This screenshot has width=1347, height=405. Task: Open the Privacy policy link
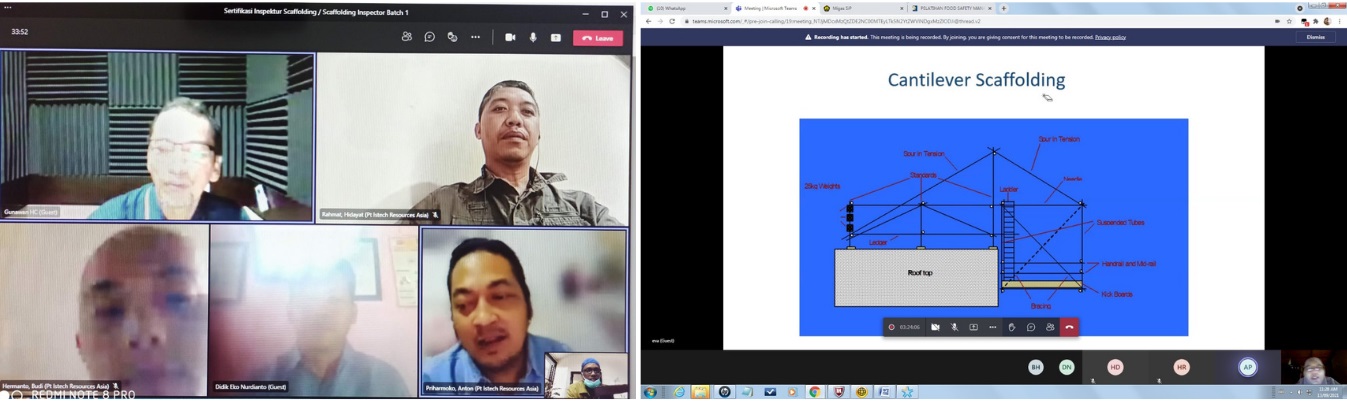[1110, 37]
